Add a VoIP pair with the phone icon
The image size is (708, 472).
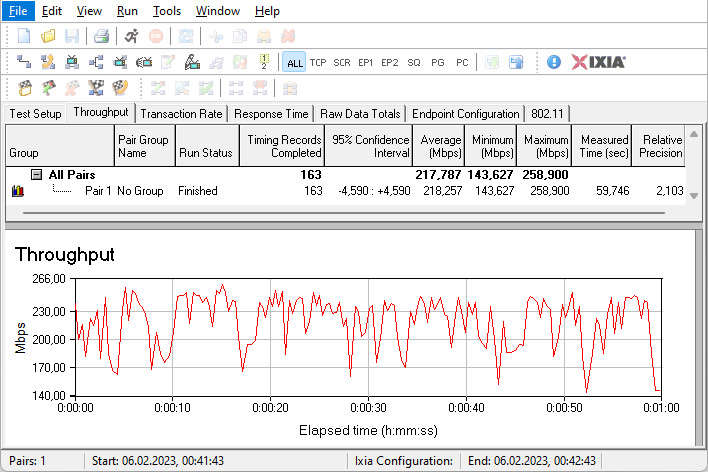pos(48,62)
